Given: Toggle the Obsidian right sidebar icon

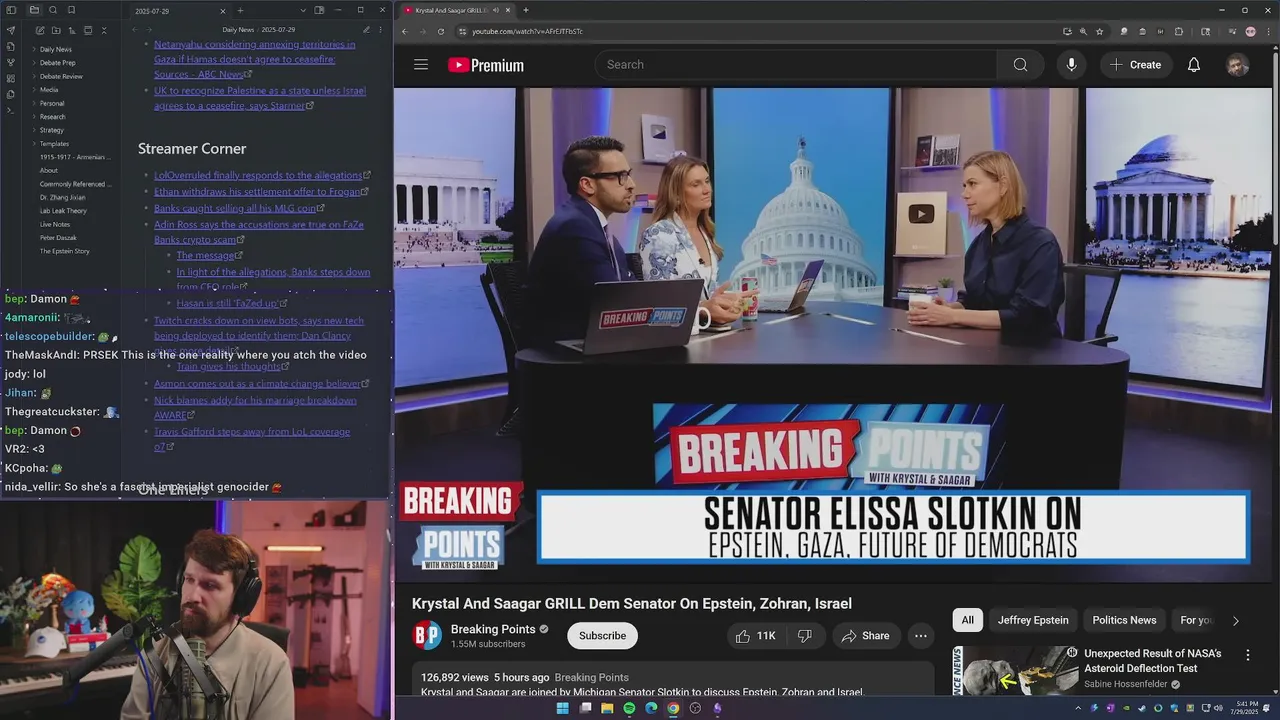Looking at the screenshot, I should [x=319, y=10].
